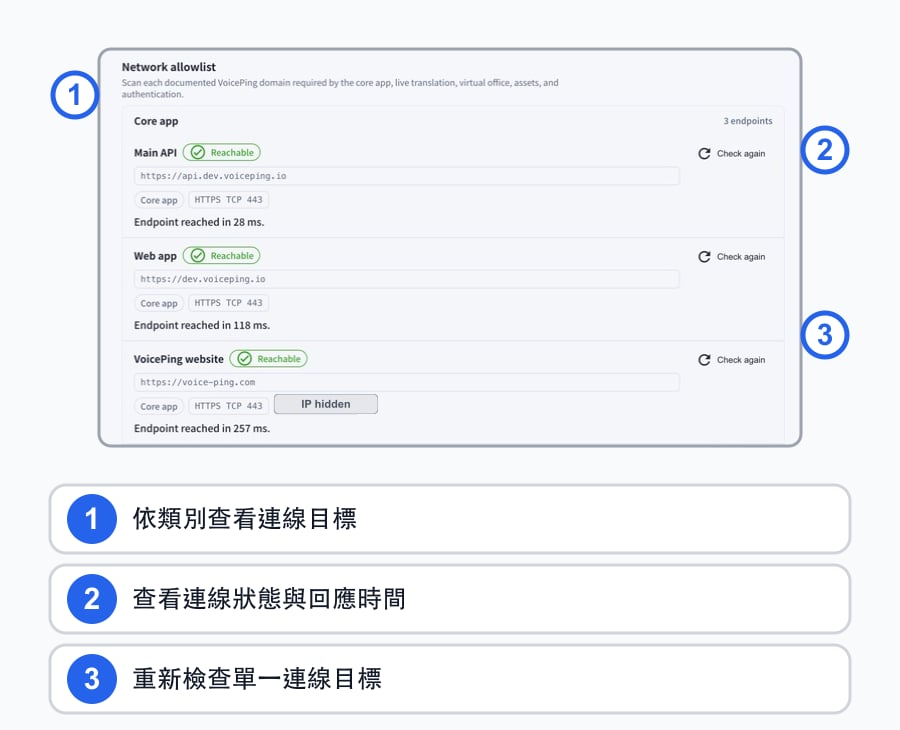
Task: Click the Check again text for Main API
Action: [741, 153]
